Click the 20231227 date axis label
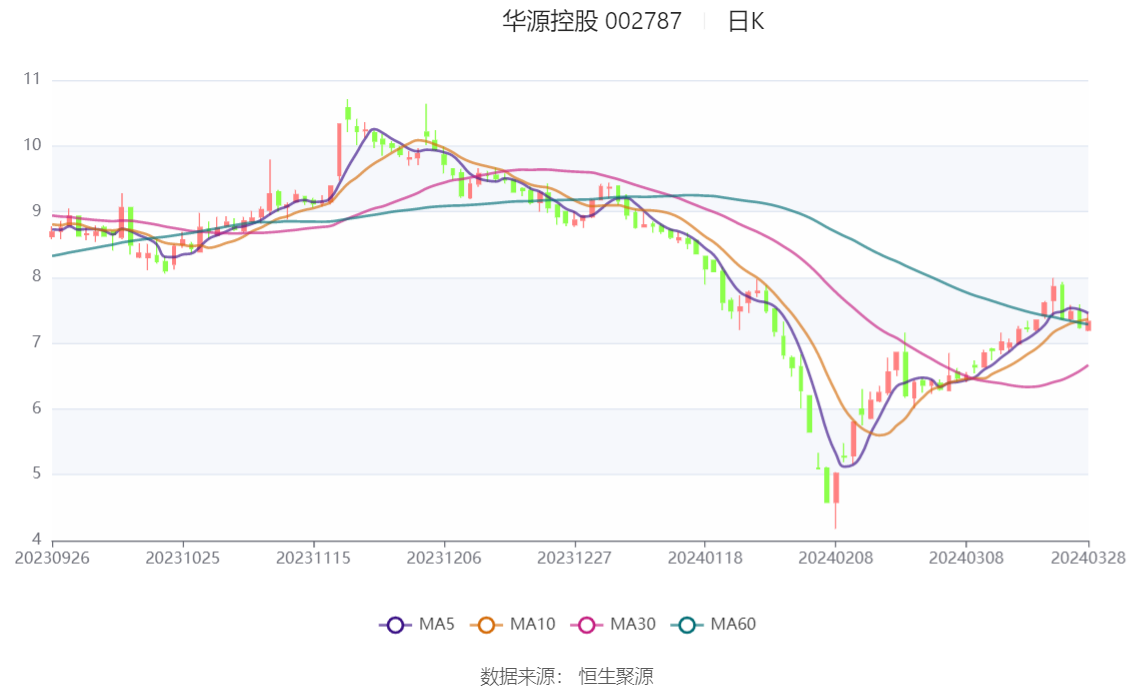 coord(574,557)
